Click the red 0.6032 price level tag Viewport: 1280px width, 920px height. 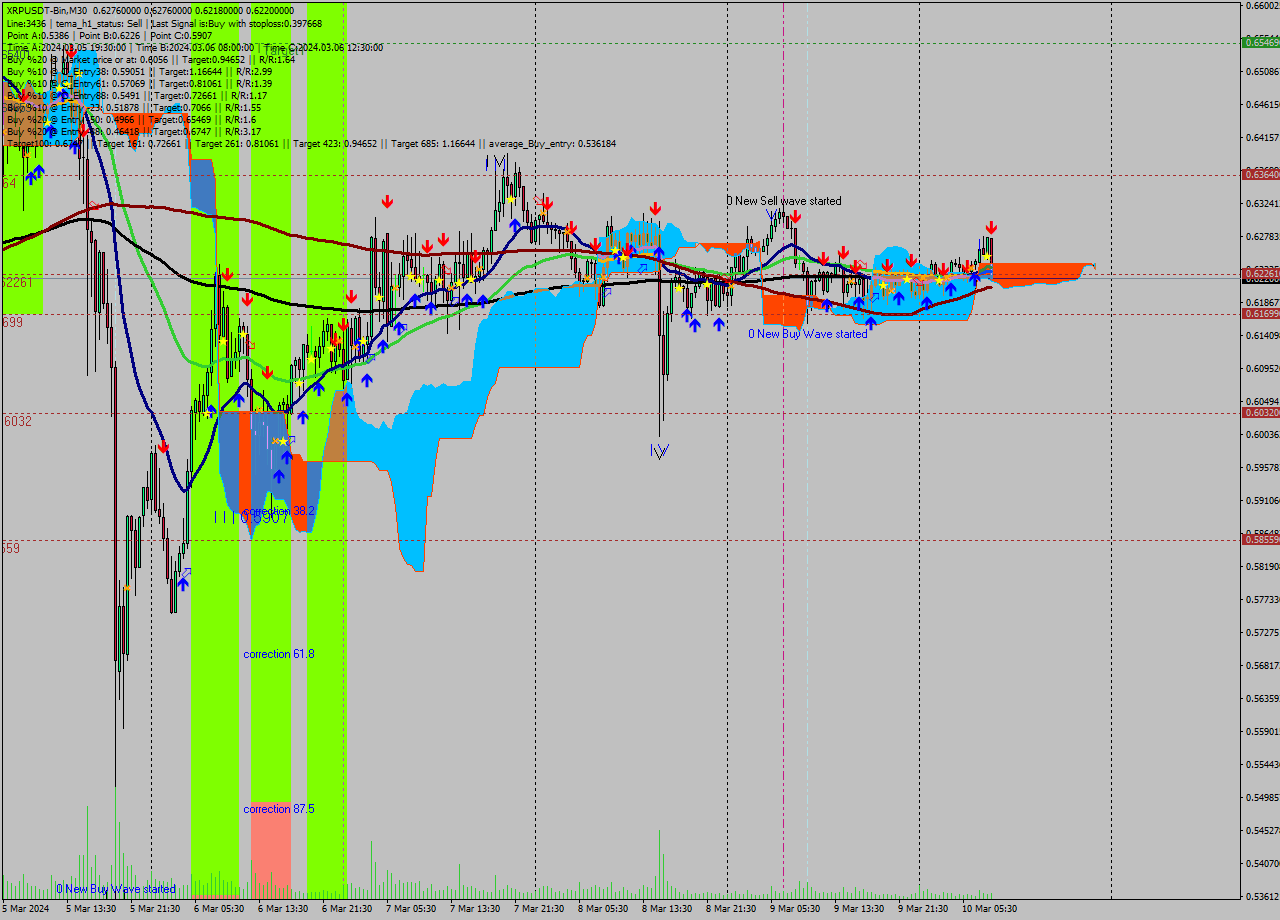pyautogui.click(x=1260, y=412)
